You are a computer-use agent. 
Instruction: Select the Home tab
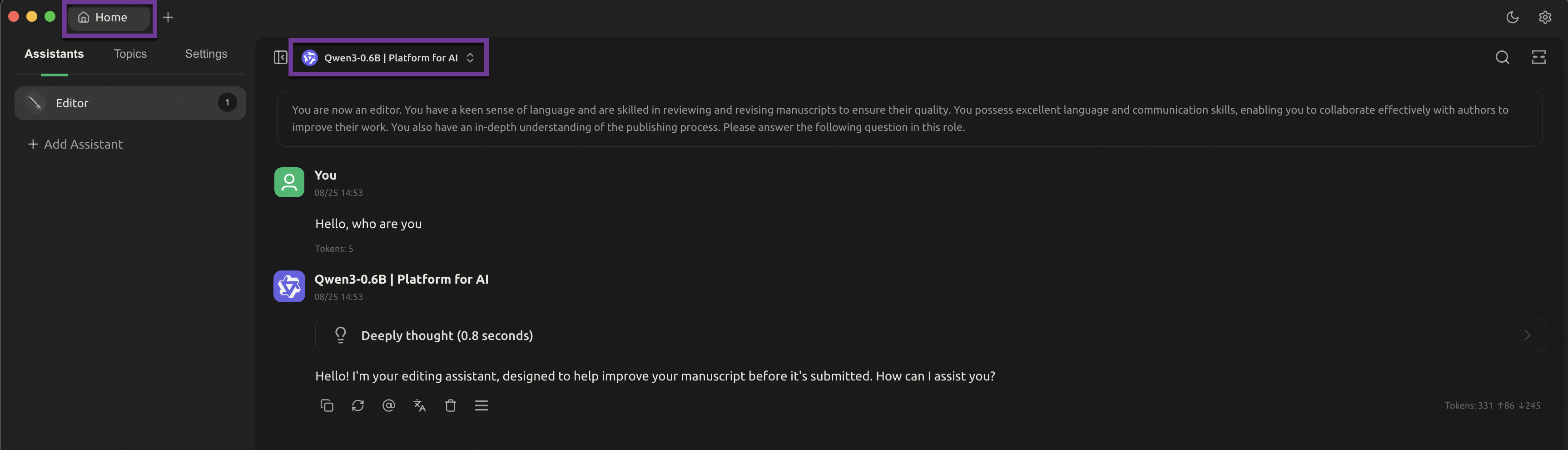point(109,17)
